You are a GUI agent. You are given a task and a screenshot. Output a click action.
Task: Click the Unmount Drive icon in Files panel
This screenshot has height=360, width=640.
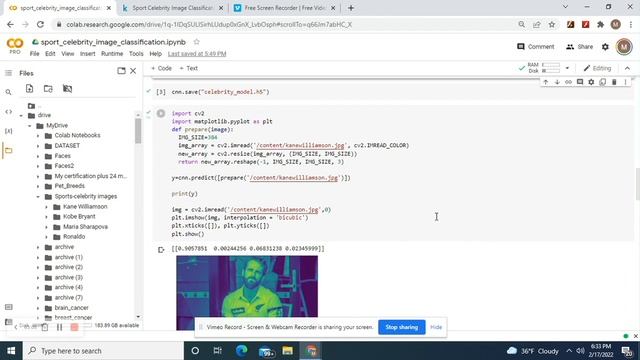[67, 89]
